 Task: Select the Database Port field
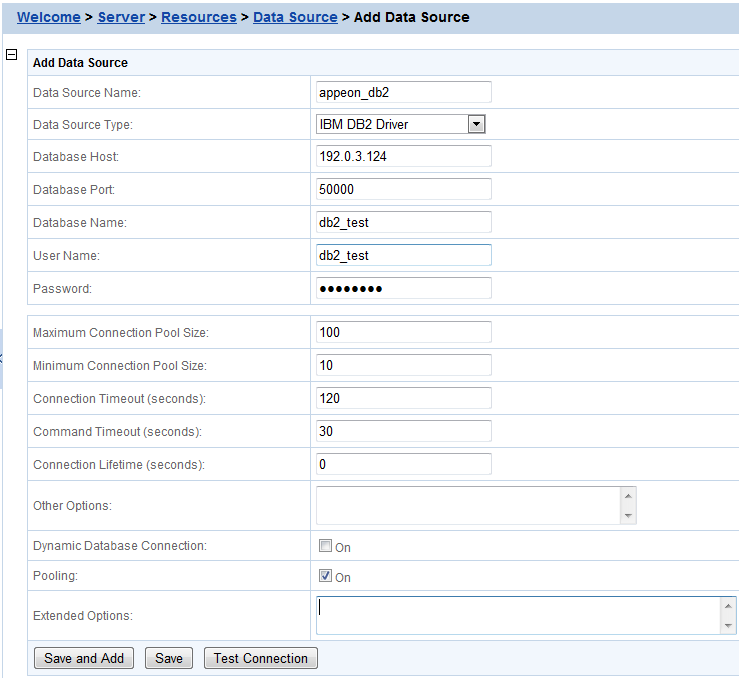click(403, 189)
